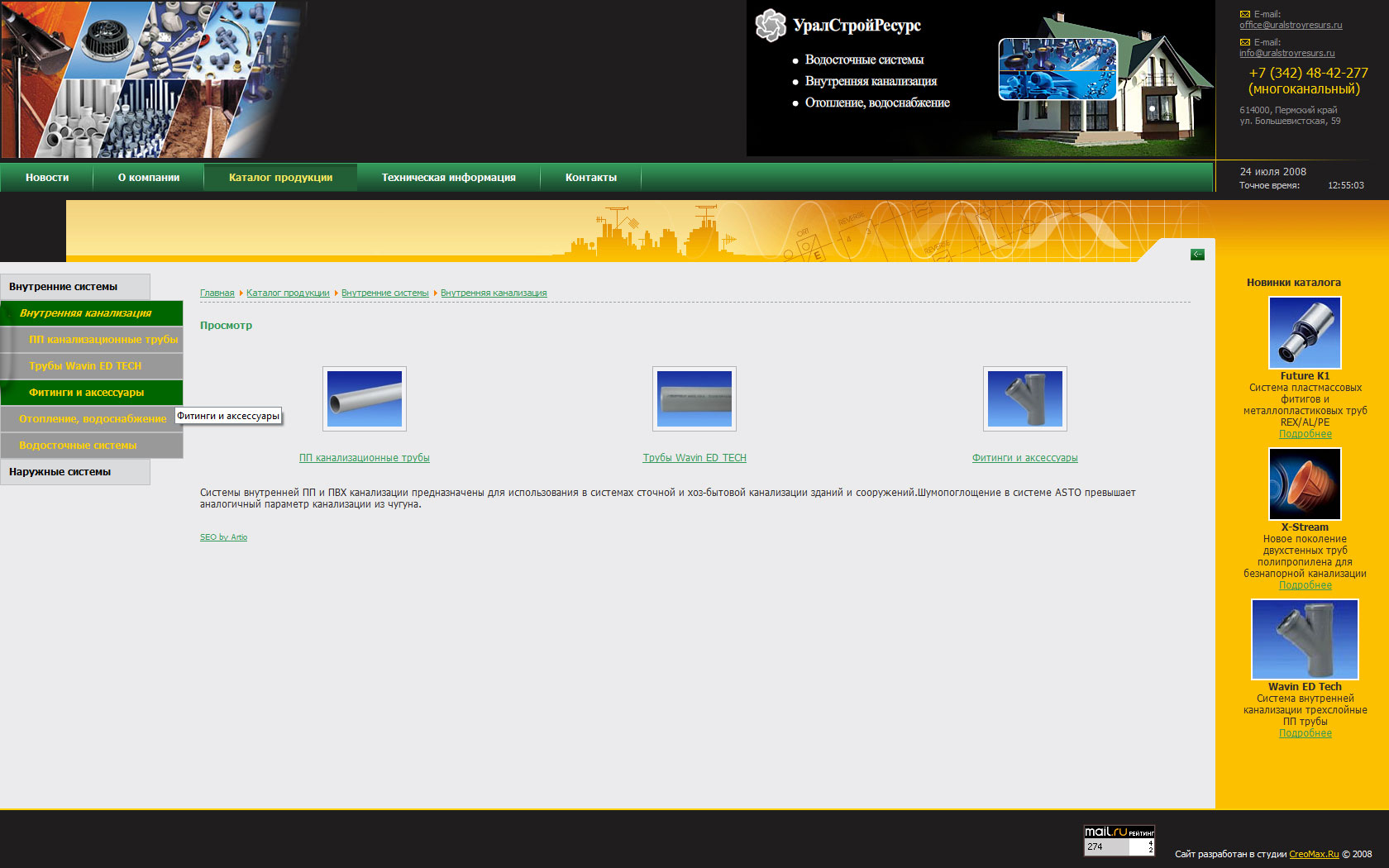The width and height of the screenshot is (1389, 868).
Task: Expand Внутренние системы sidebar section
Action: click(75, 287)
